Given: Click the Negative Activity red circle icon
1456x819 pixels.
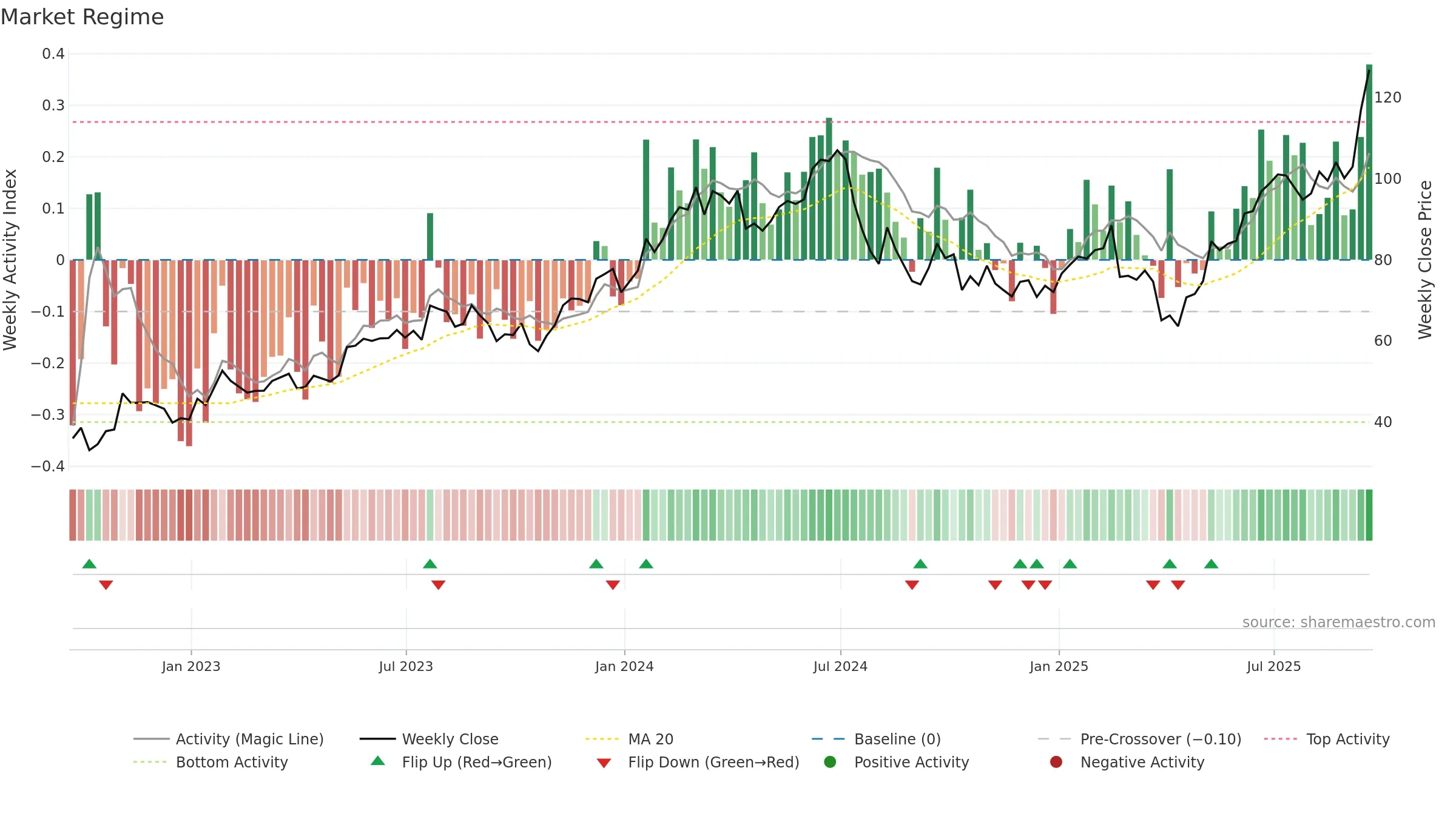Looking at the screenshot, I should [1056, 762].
